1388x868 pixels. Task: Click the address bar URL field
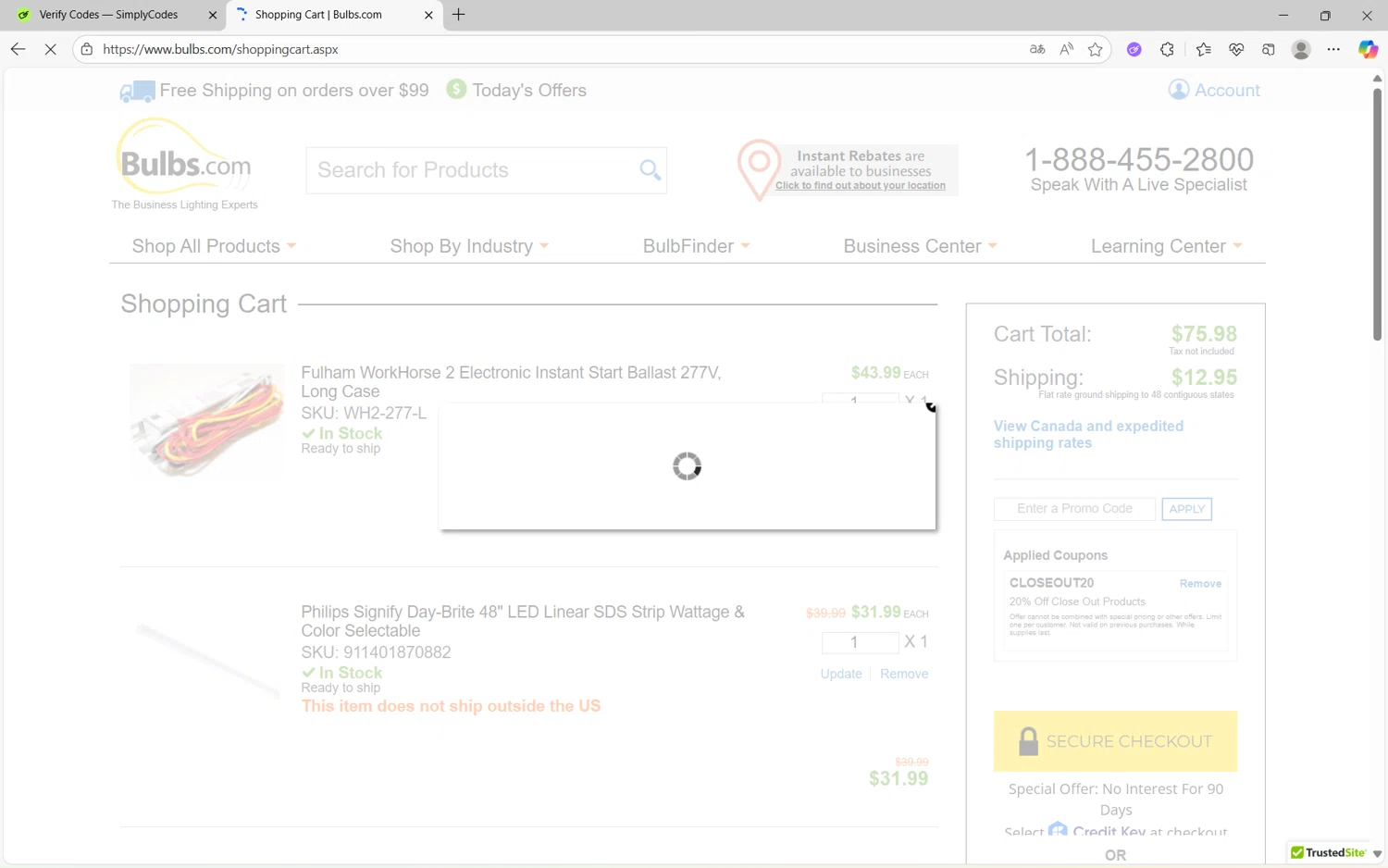click(555, 49)
